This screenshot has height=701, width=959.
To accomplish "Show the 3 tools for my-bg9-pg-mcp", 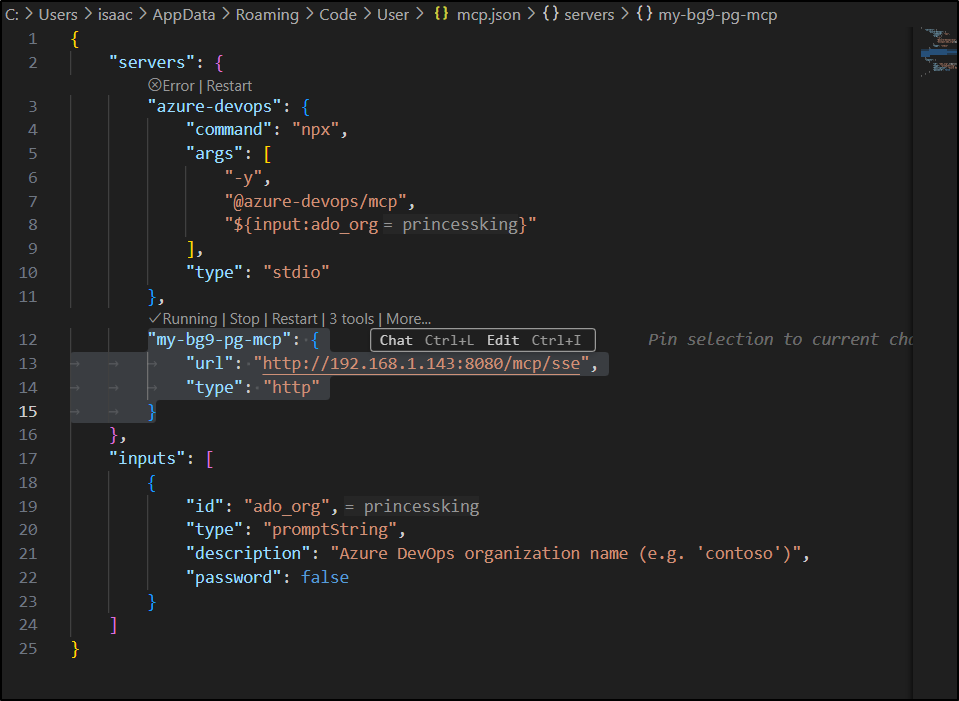I will (x=351, y=319).
